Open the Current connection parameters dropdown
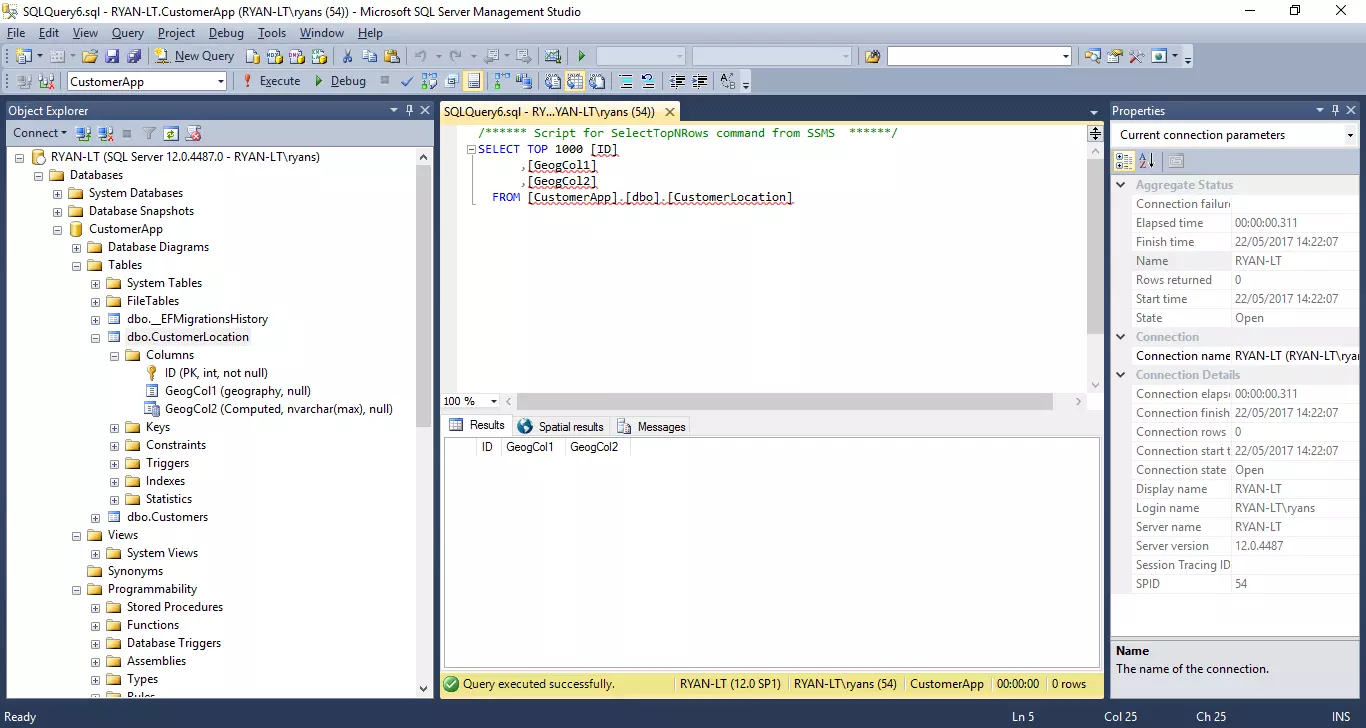 1349,135
